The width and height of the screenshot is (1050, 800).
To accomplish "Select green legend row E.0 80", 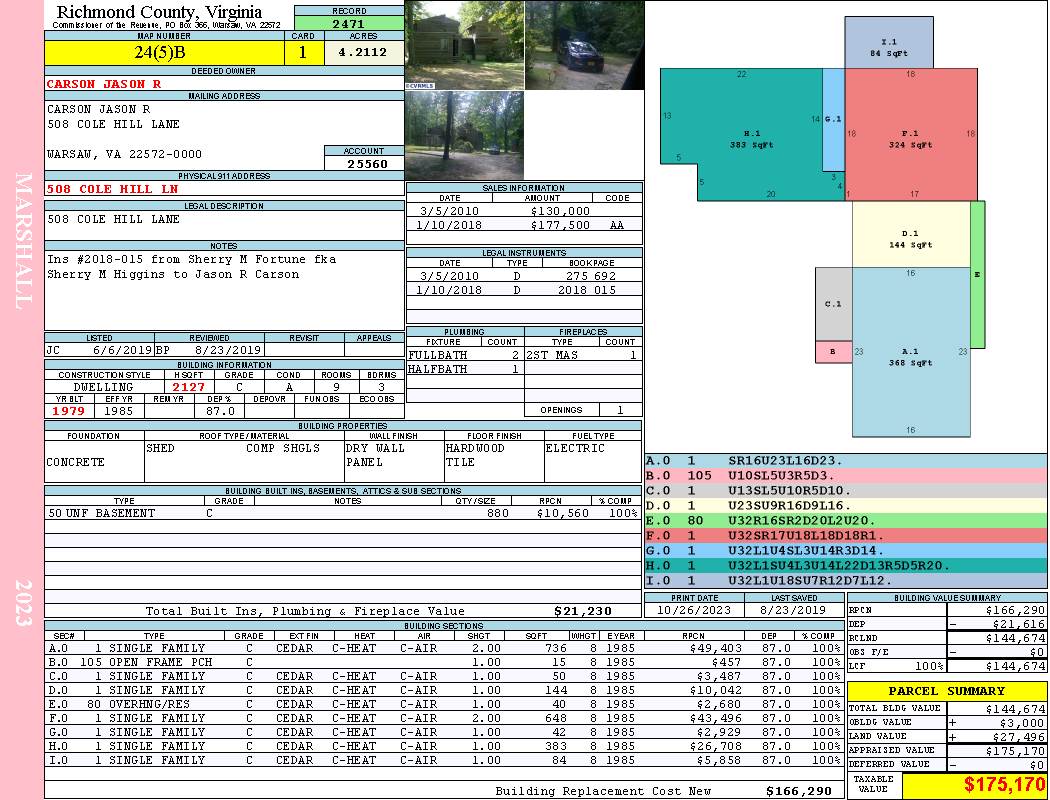I will (845, 520).
